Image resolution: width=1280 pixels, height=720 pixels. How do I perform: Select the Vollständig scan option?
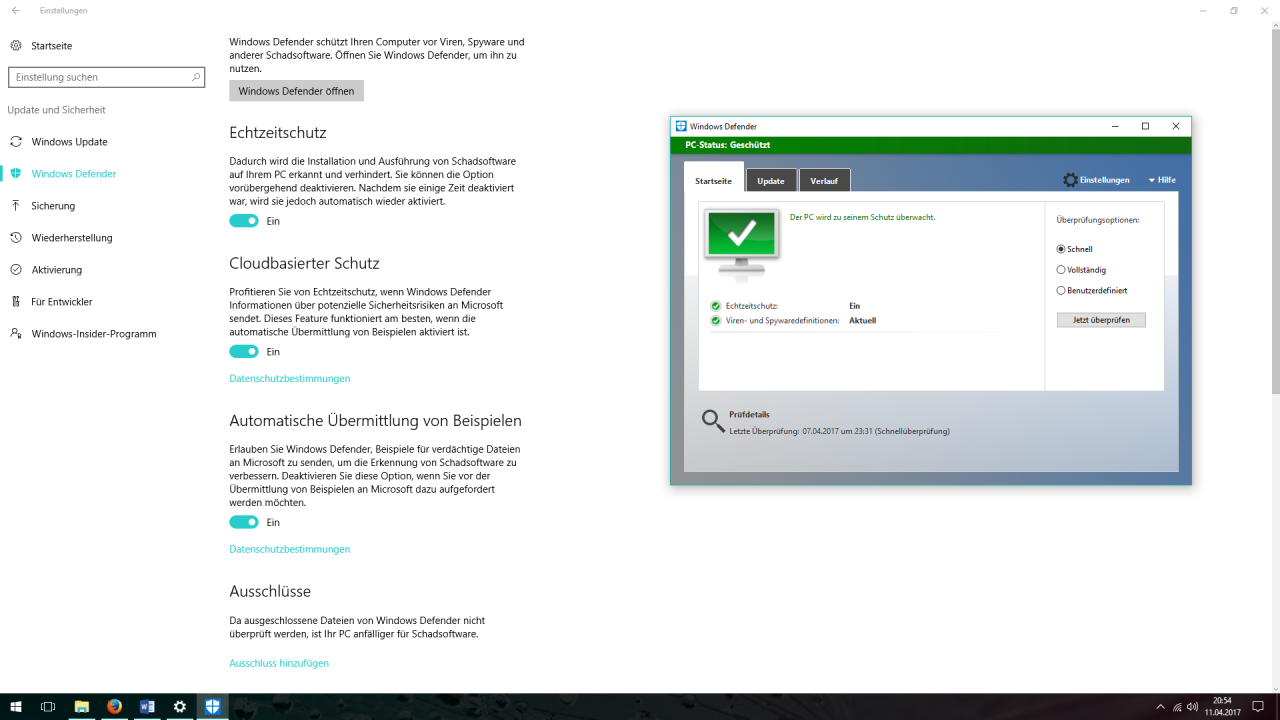click(1061, 270)
